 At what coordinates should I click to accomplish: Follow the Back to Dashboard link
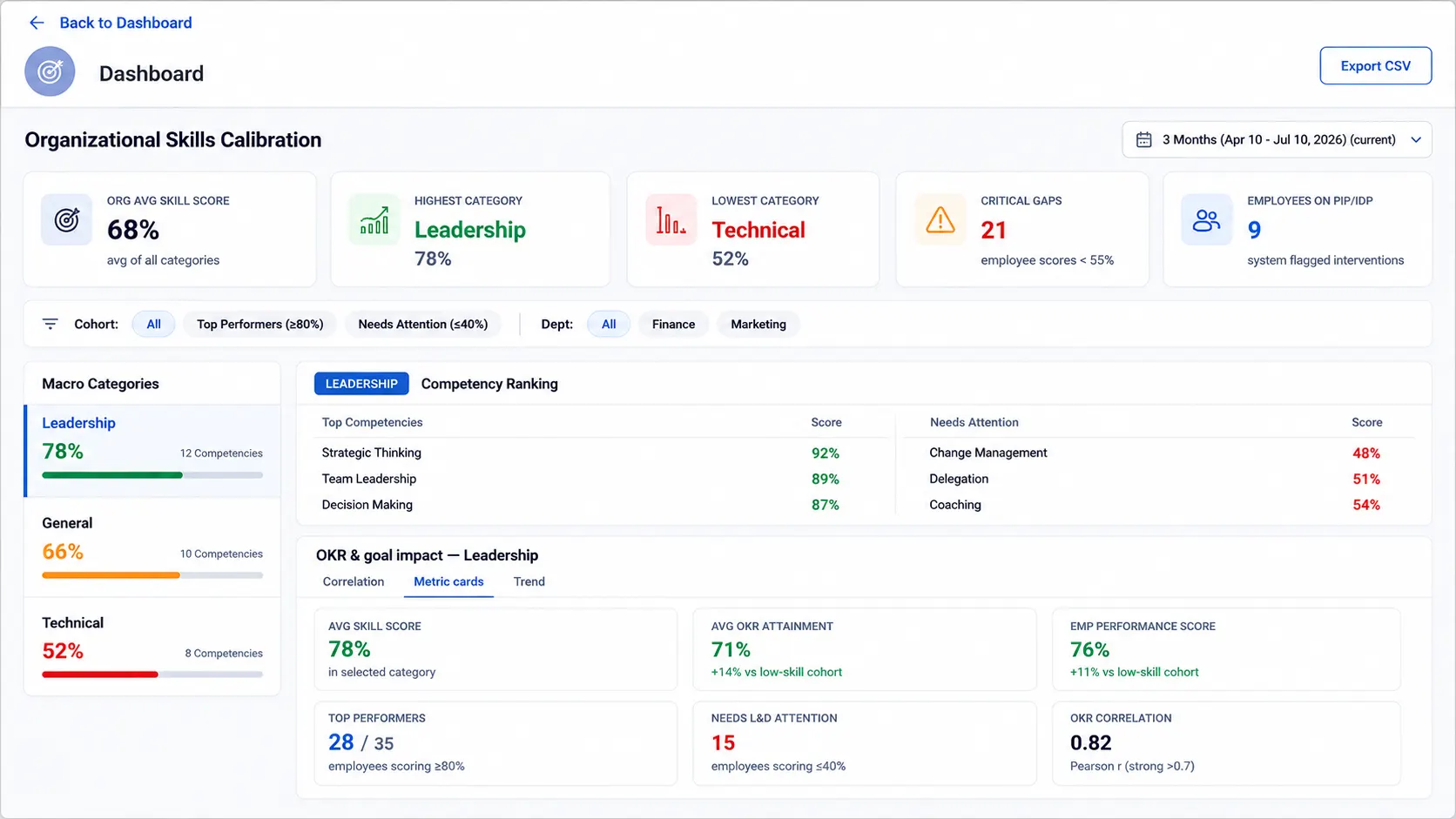point(125,23)
